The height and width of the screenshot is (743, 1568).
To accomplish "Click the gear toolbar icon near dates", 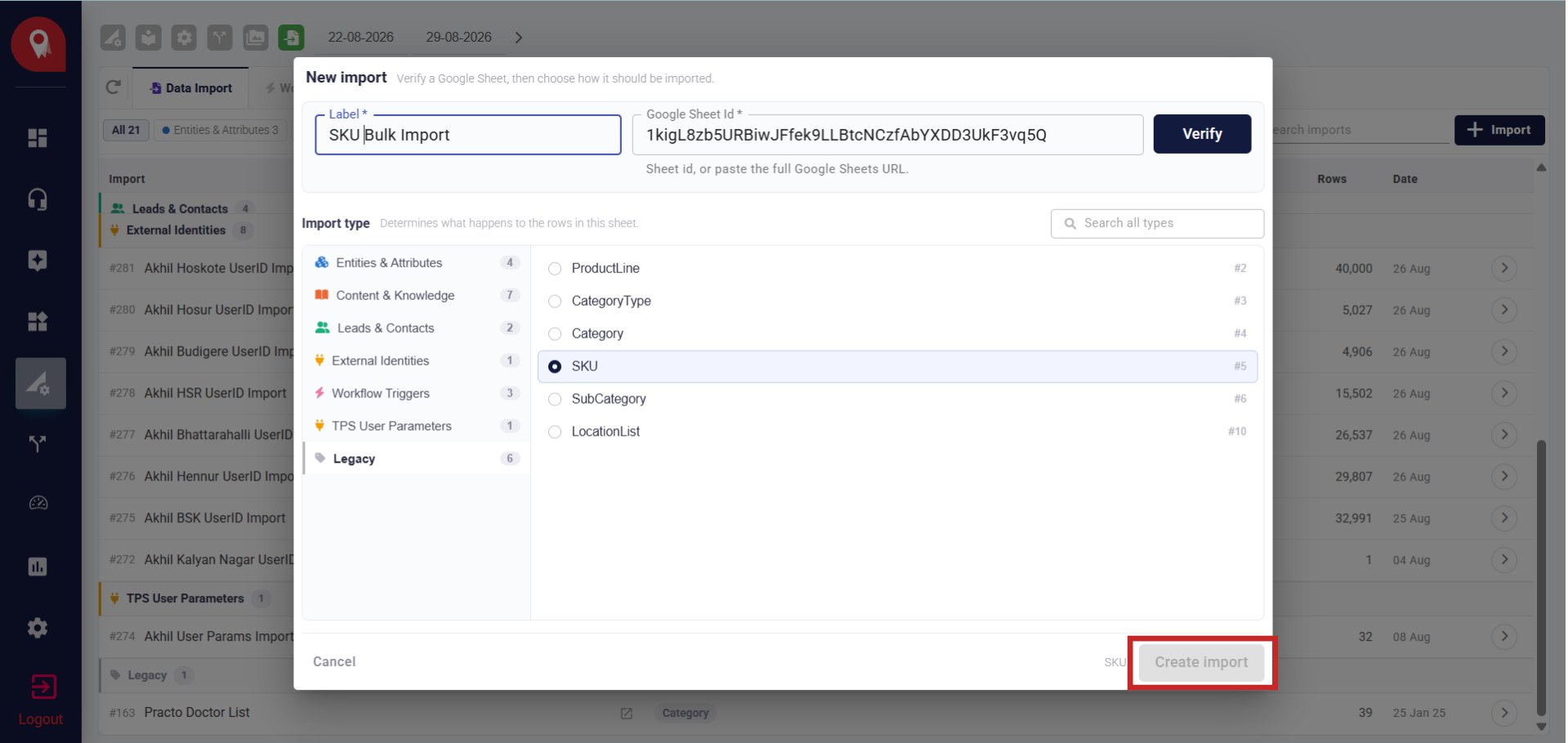I will point(184,38).
